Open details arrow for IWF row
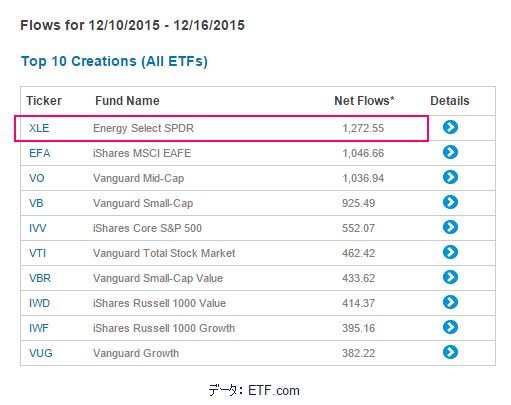This screenshot has width=511, height=405. (x=450, y=327)
